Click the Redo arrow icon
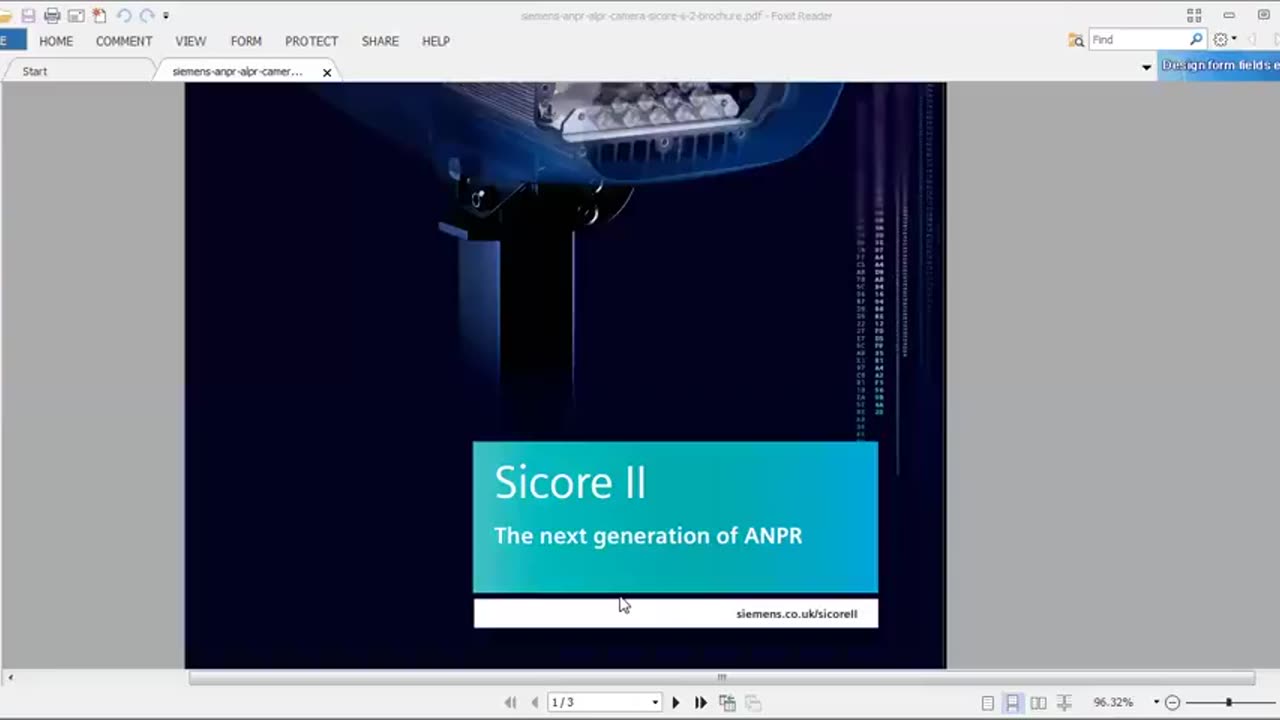 coord(147,15)
